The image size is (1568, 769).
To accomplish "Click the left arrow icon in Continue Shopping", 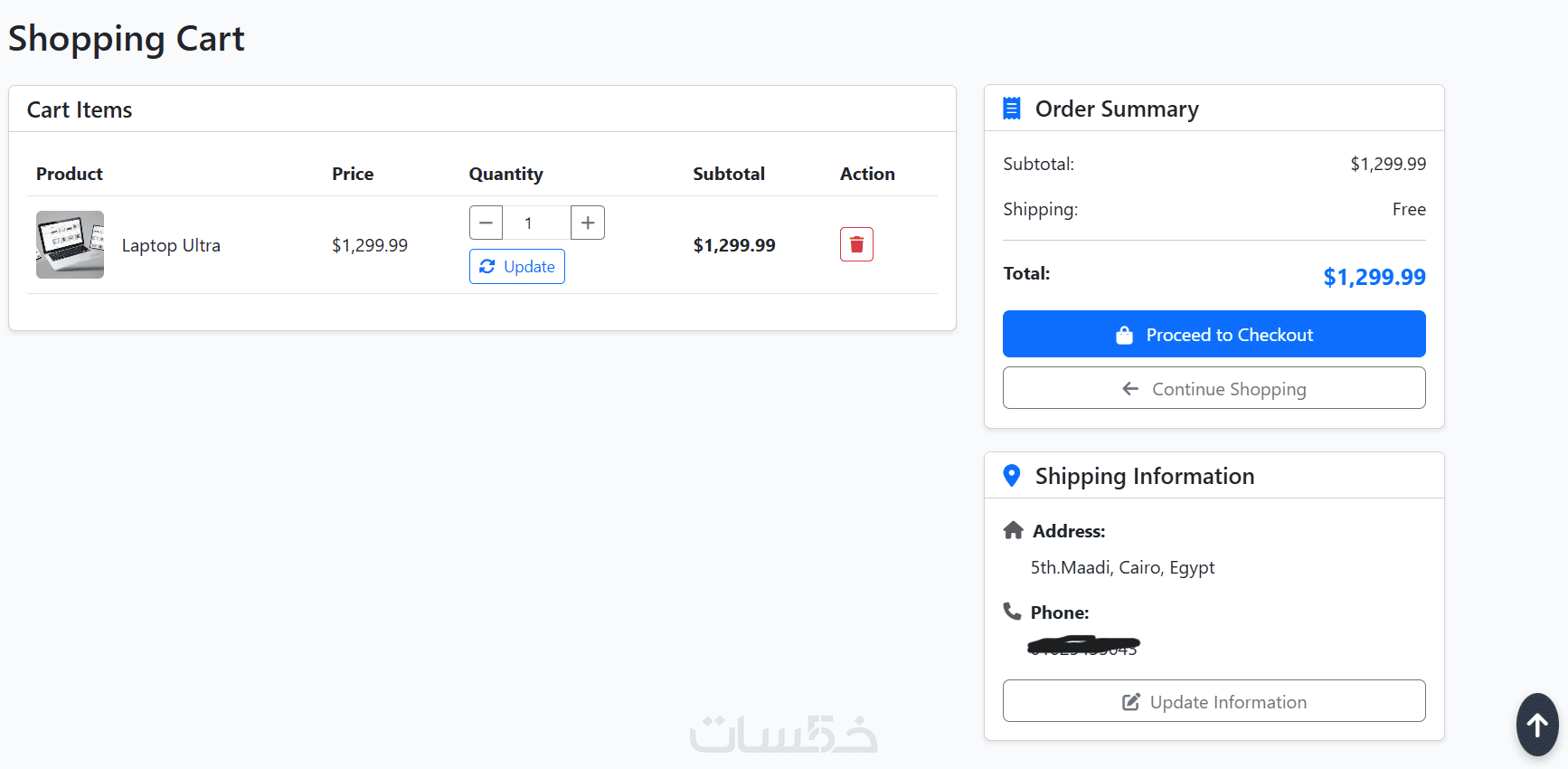I will pos(1130,389).
